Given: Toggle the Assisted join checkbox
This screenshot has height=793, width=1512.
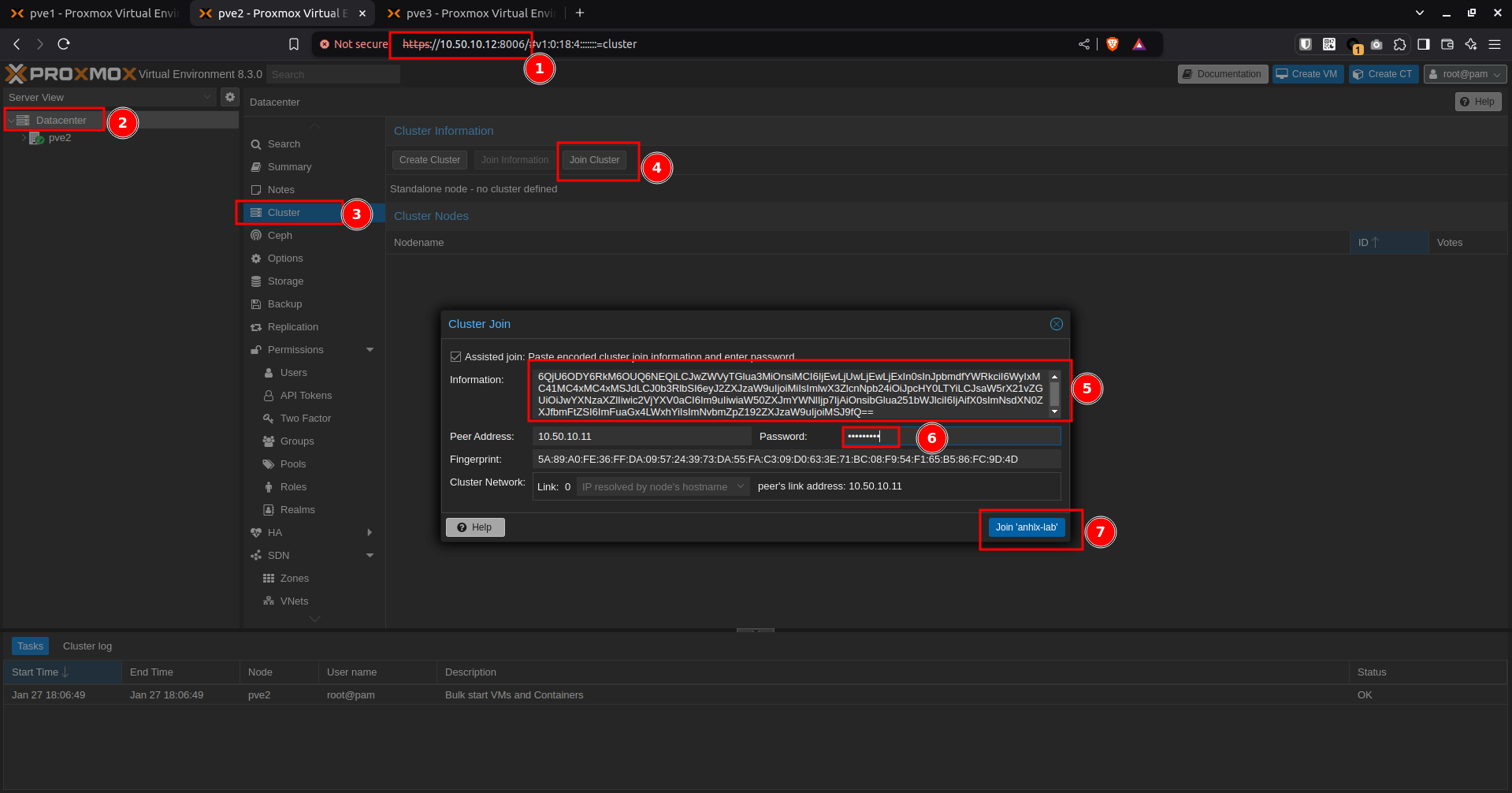Looking at the screenshot, I should pos(455,357).
